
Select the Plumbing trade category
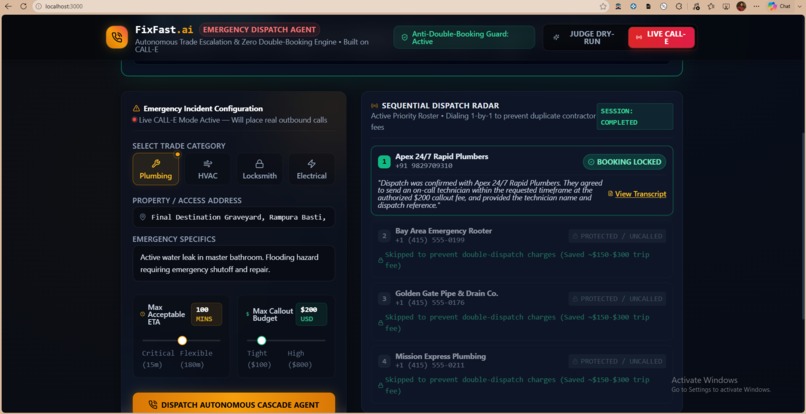[156, 169]
